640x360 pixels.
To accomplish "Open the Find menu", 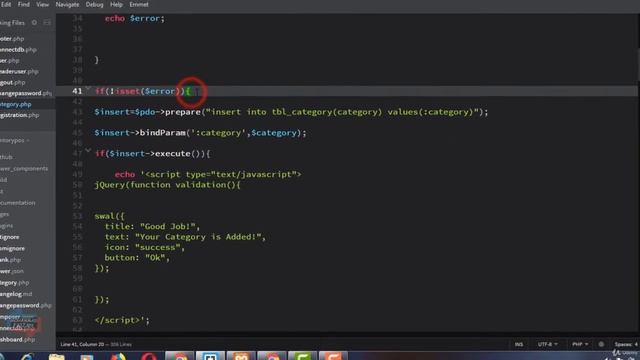I will [24, 4].
